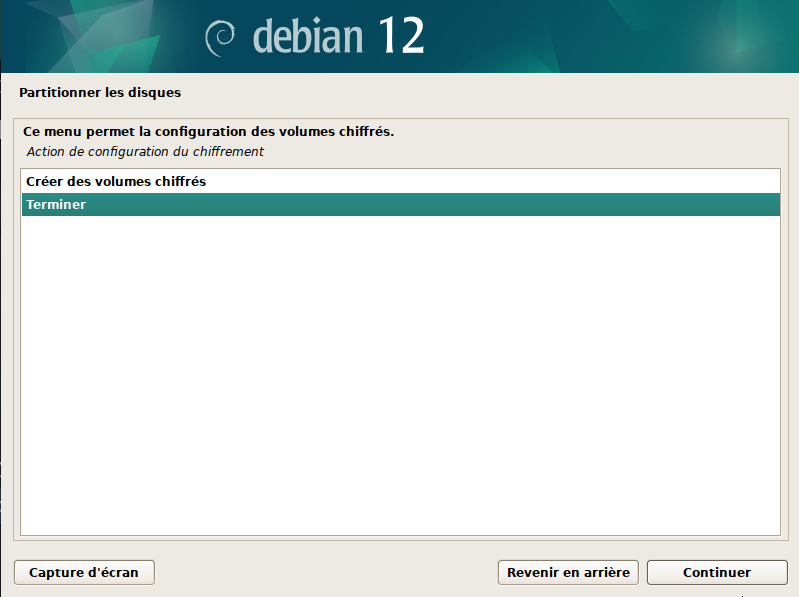799x597 pixels.
Task: Click the "Ce menu permet la configuration" description
Action: click(x=208, y=131)
